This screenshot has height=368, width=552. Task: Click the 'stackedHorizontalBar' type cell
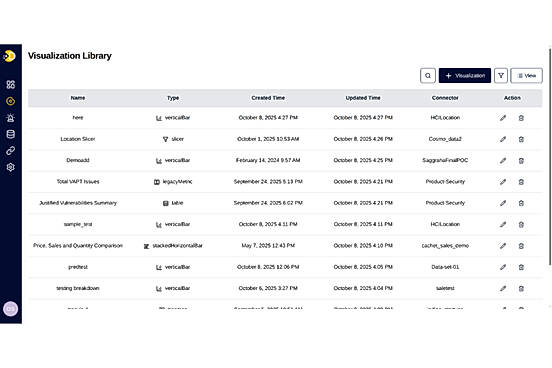pyautogui.click(x=173, y=245)
